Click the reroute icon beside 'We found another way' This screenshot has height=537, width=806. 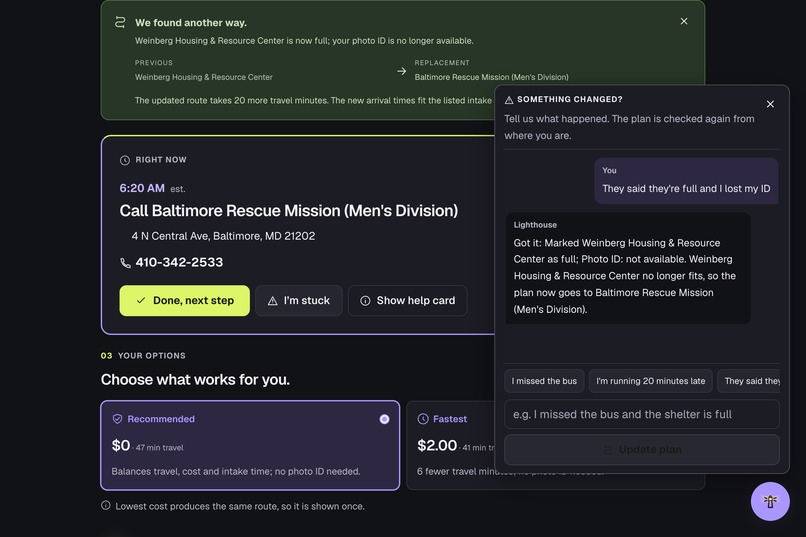pos(120,22)
